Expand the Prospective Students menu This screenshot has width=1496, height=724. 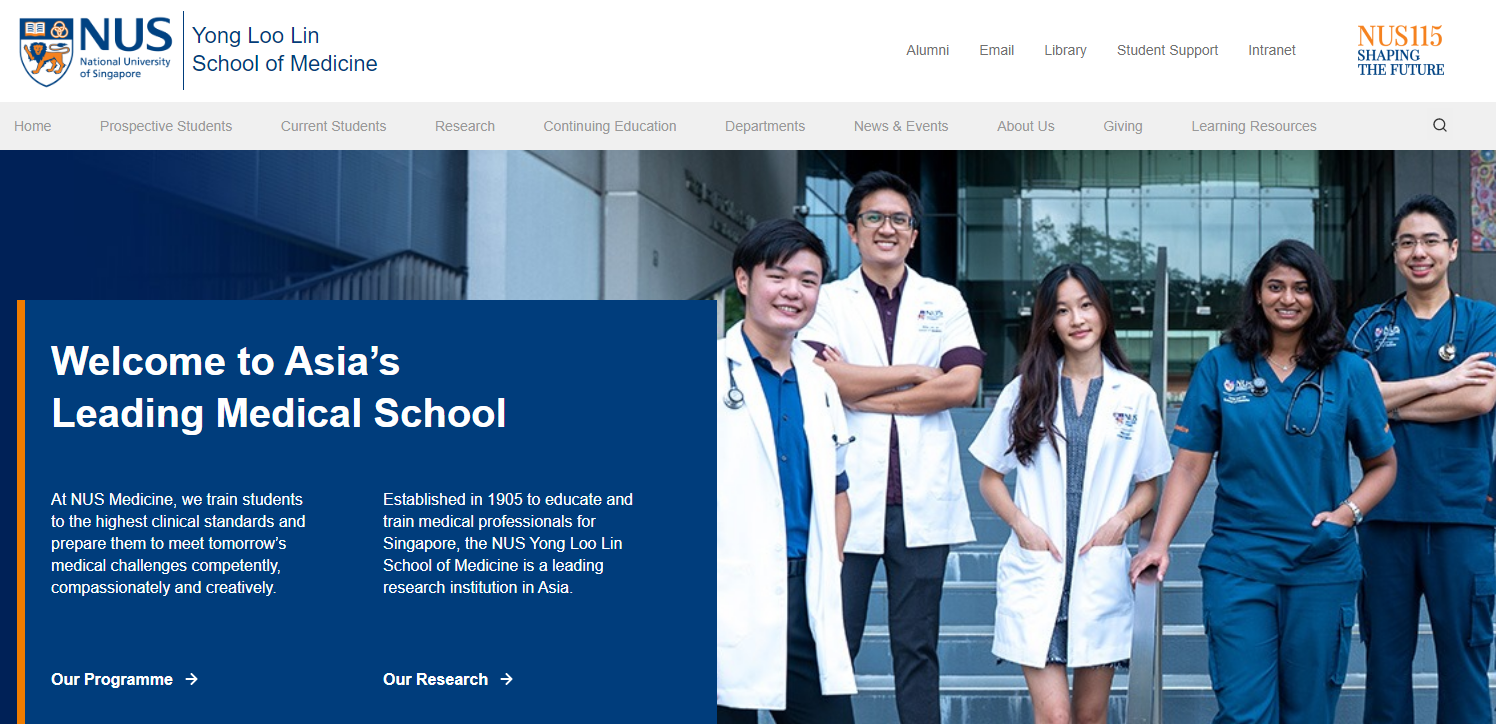(x=165, y=125)
